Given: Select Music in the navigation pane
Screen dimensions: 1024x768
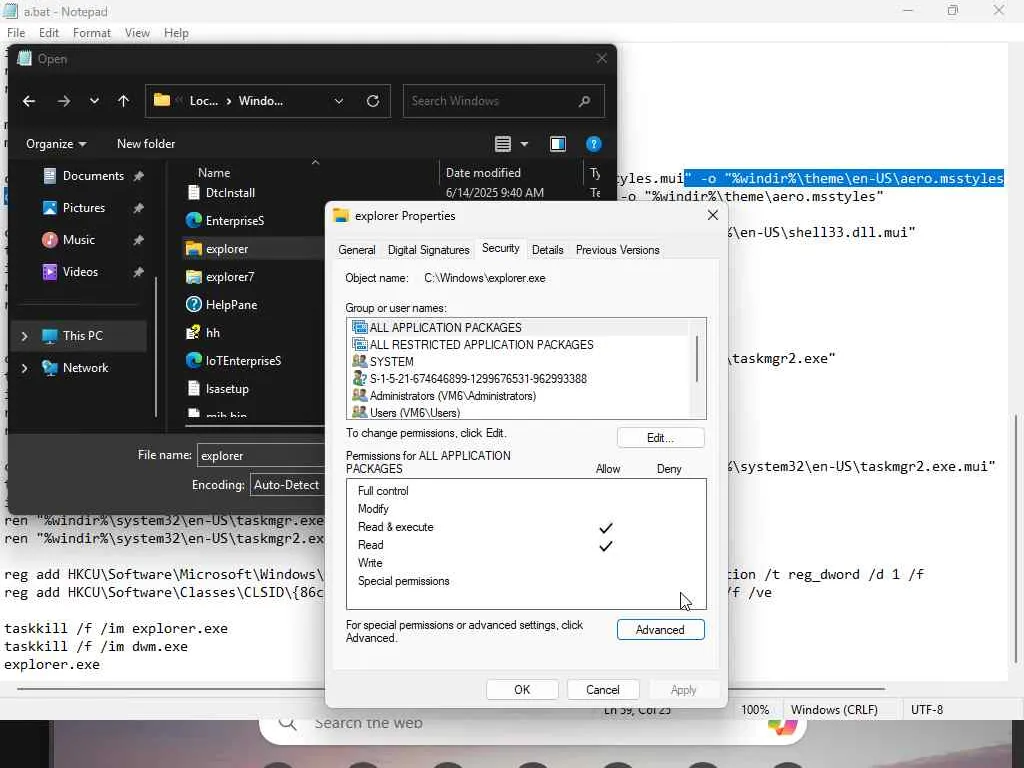Looking at the screenshot, I should click(x=78, y=240).
